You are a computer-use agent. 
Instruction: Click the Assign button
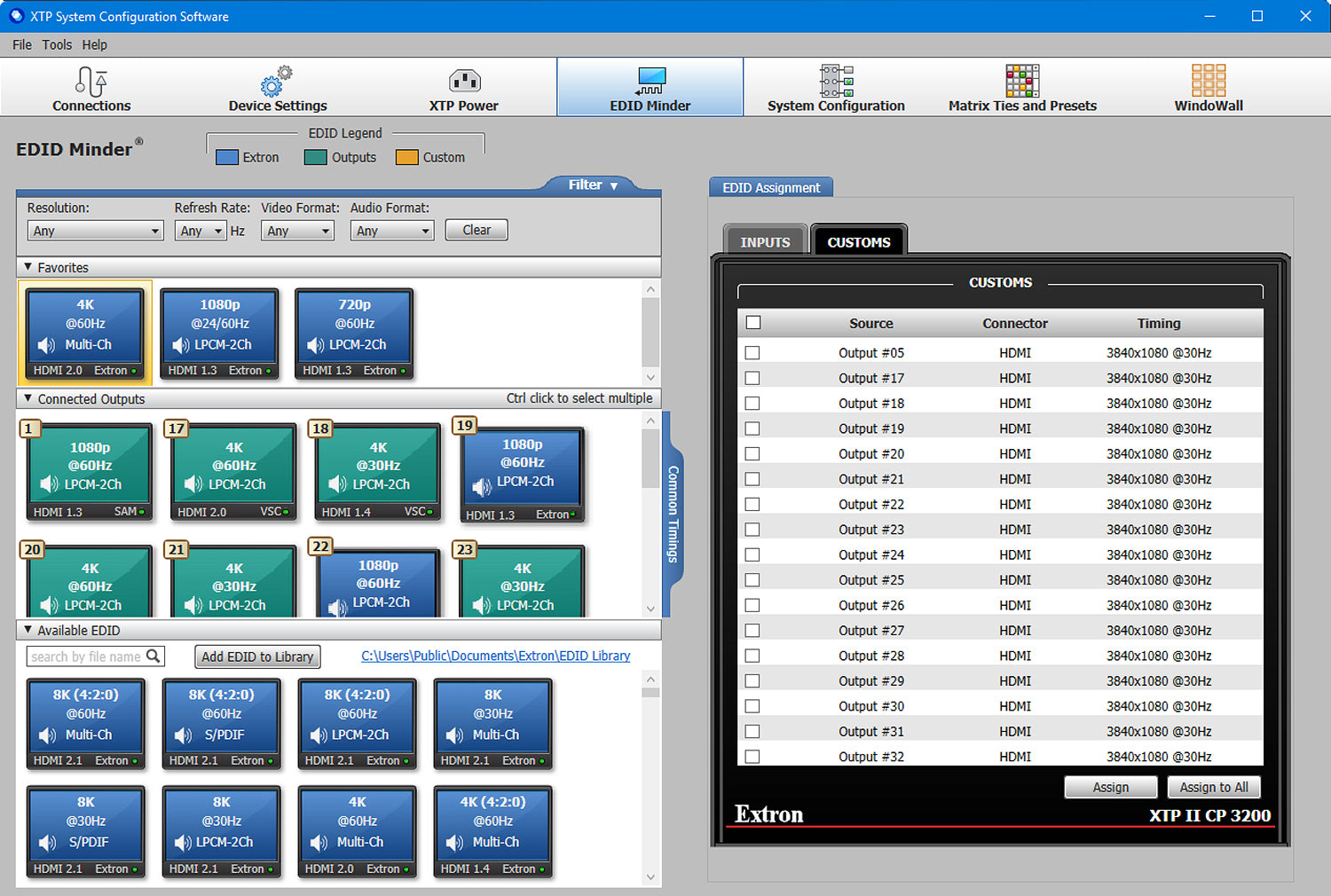[1111, 787]
